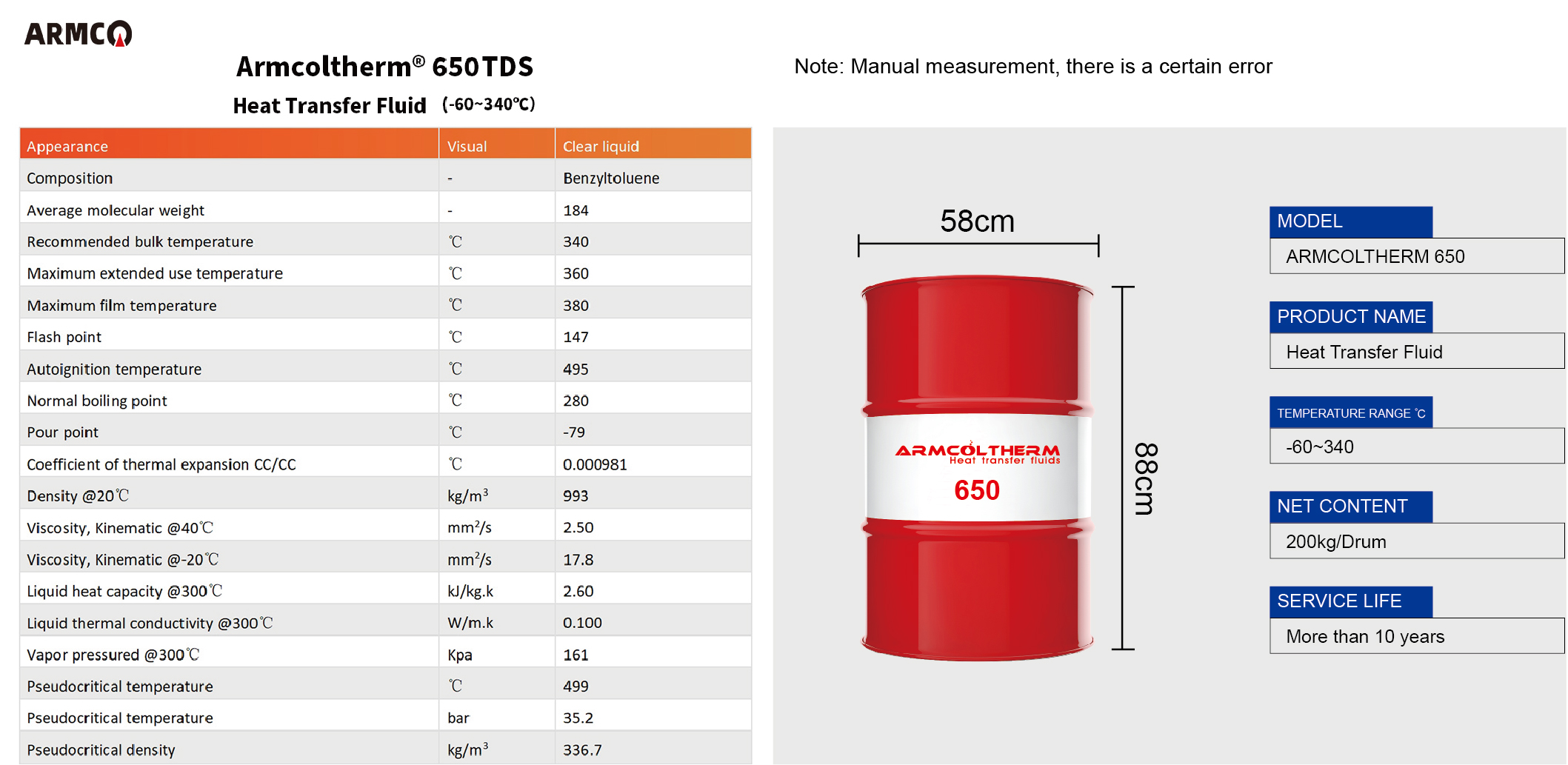Click 'Average molecular weight' row label

click(116, 210)
